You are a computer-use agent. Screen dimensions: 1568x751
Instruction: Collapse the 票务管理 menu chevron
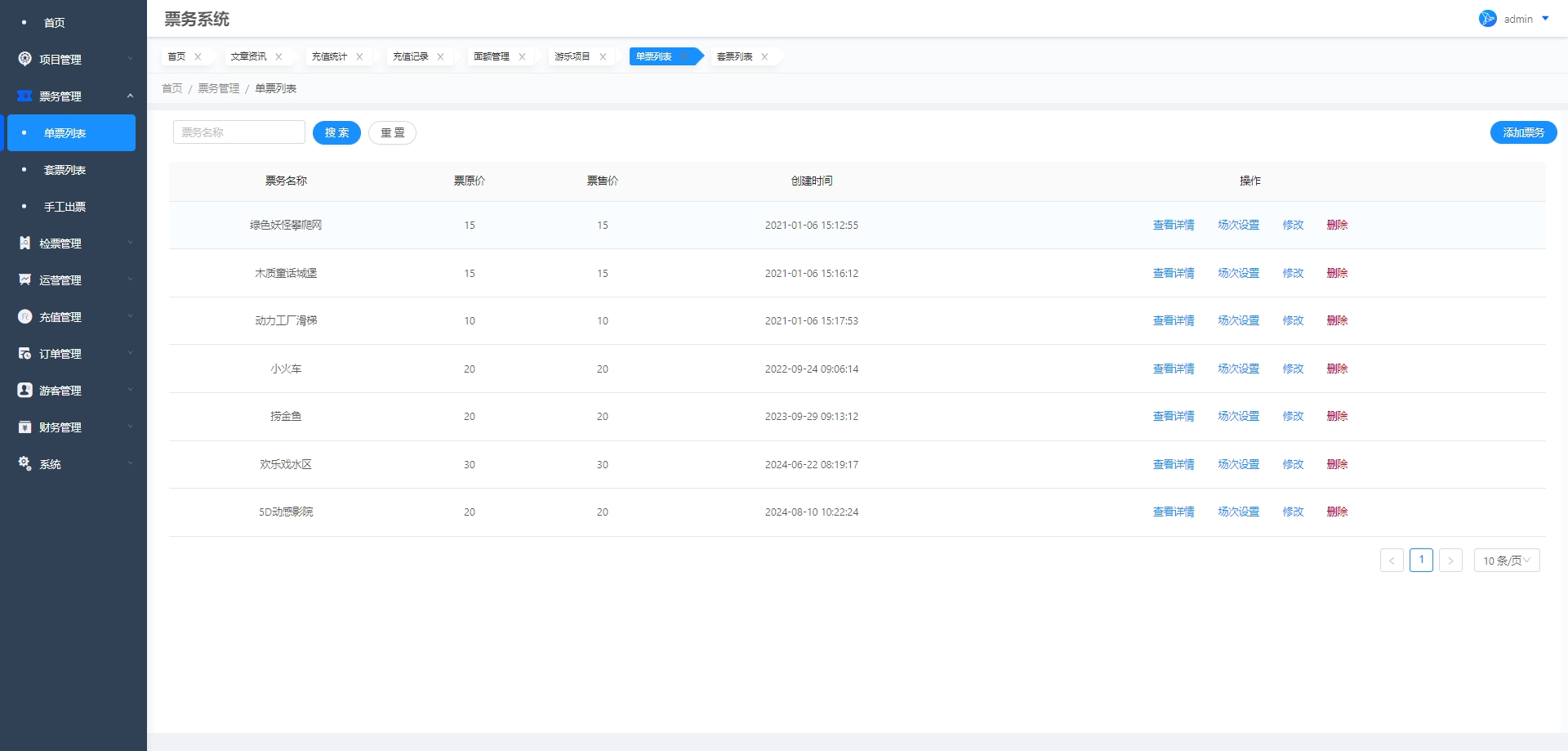(x=130, y=96)
